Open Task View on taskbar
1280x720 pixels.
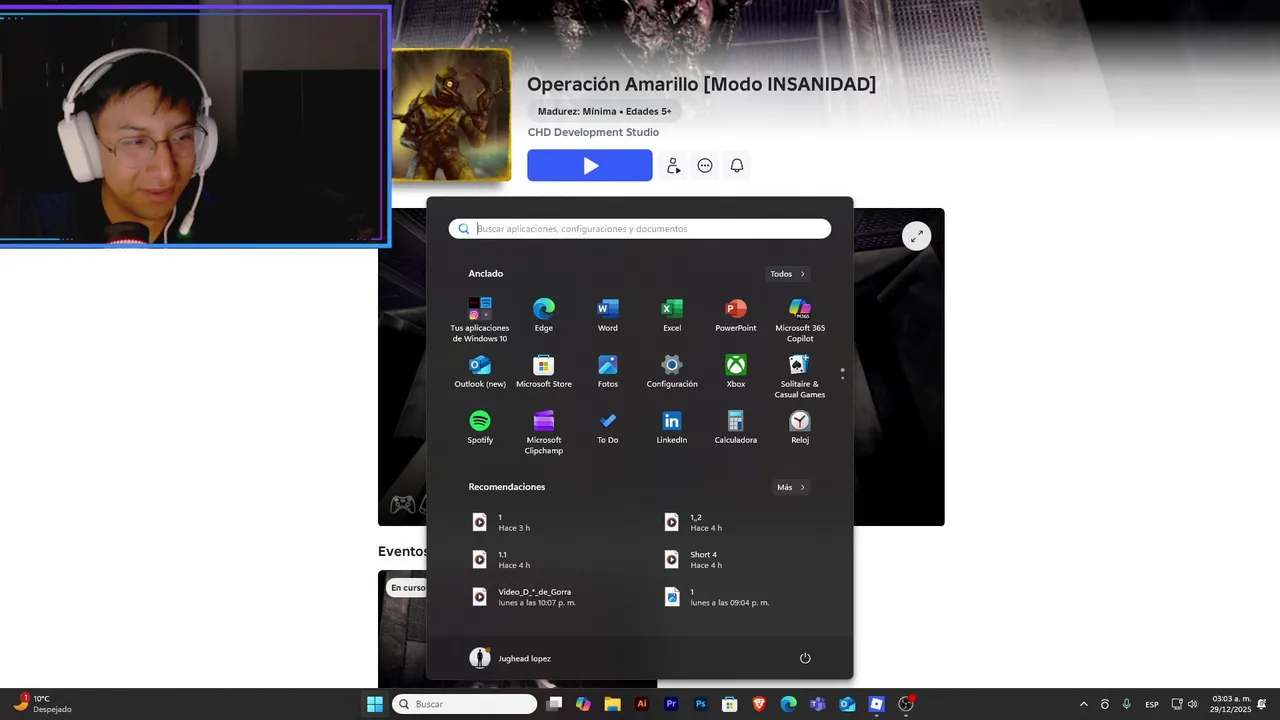click(x=554, y=704)
